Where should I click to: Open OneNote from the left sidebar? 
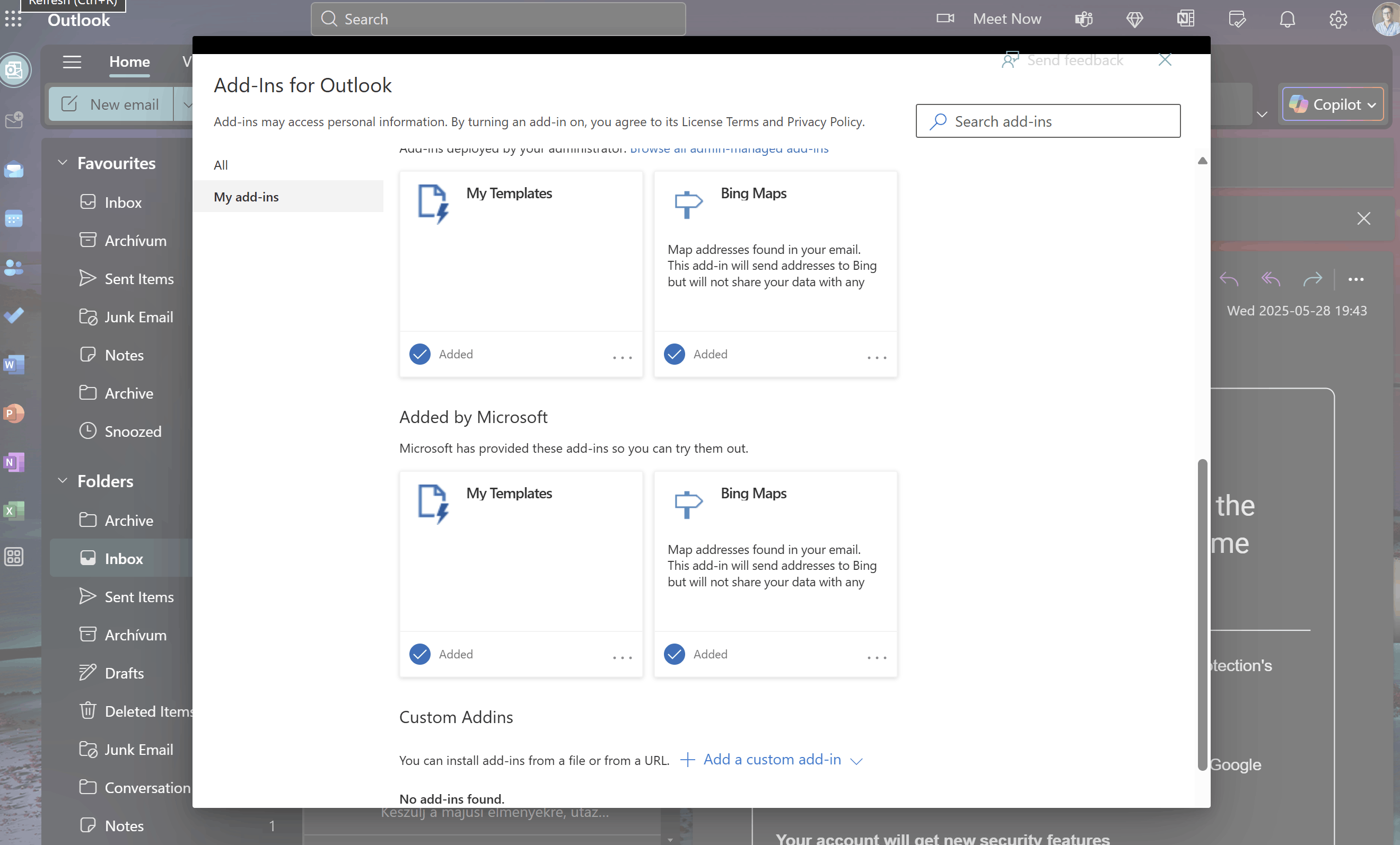pos(14,462)
